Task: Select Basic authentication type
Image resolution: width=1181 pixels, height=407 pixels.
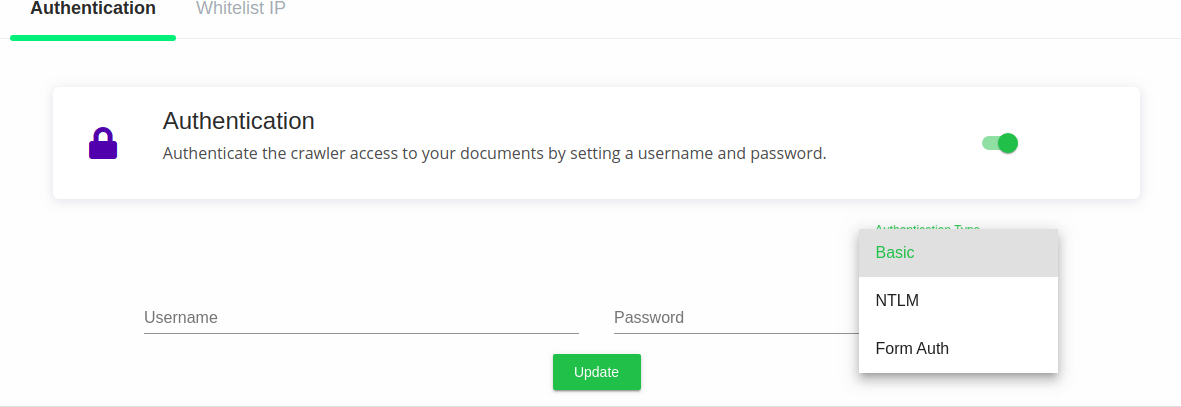Action: pos(958,252)
